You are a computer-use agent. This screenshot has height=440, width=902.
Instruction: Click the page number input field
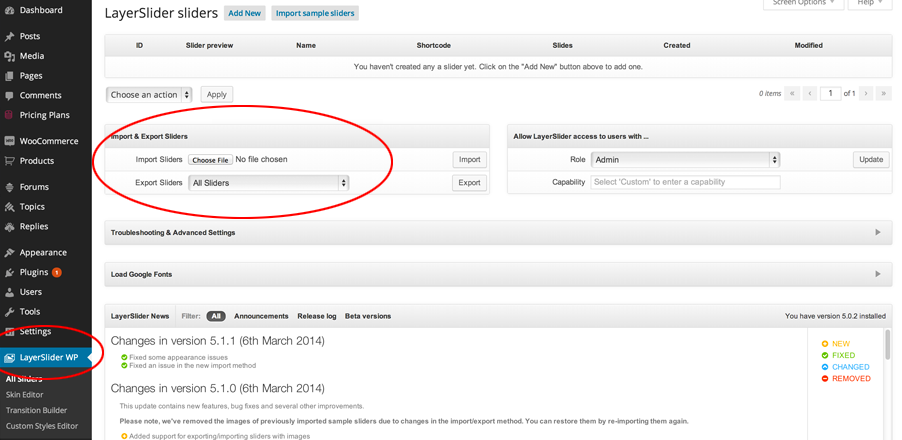coord(831,93)
